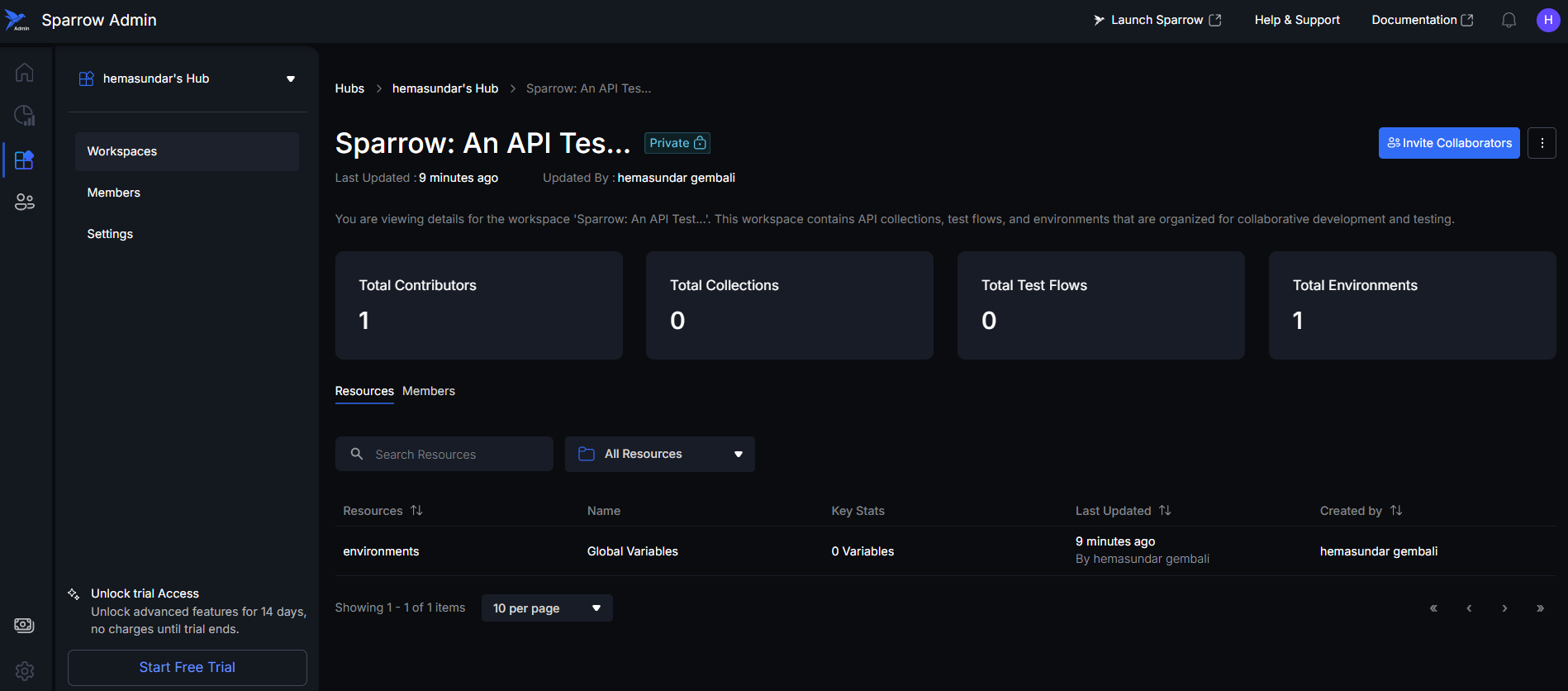
Task: Open the user profile avatar H
Action: click(x=1547, y=20)
